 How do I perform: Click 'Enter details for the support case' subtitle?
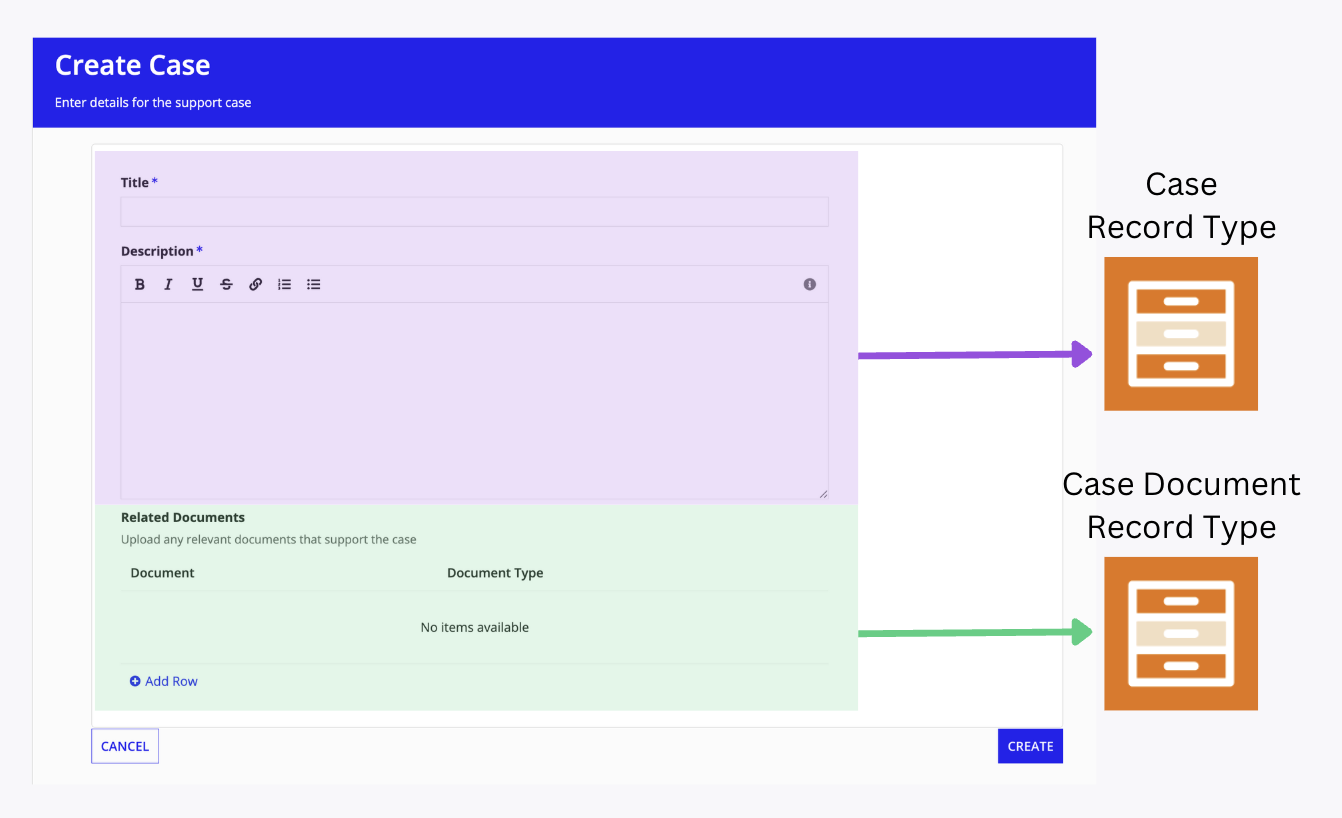pyautogui.click(x=153, y=103)
